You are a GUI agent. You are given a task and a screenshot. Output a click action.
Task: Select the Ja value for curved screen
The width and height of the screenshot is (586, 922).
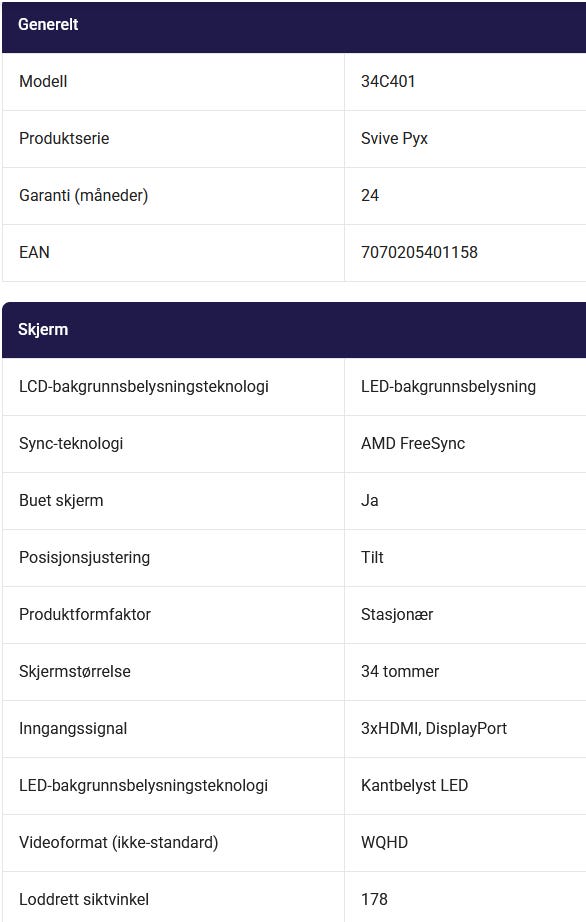click(370, 500)
